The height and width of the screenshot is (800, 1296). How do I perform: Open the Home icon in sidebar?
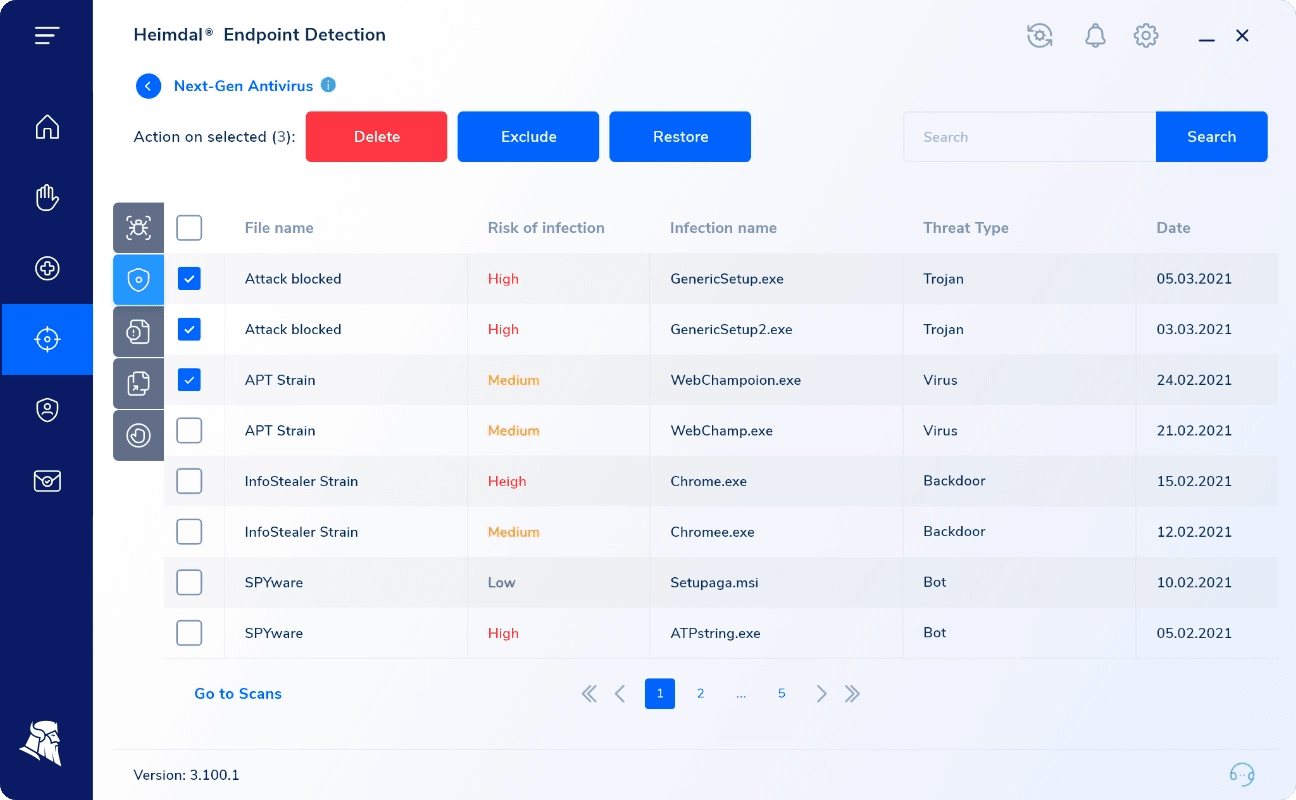[47, 127]
